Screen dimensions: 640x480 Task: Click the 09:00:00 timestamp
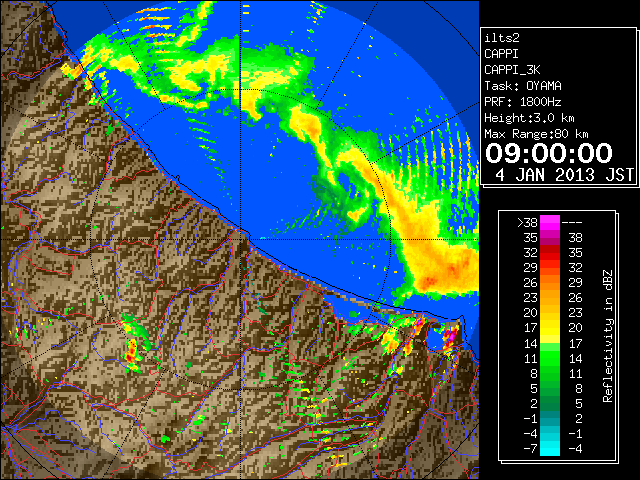(549, 153)
